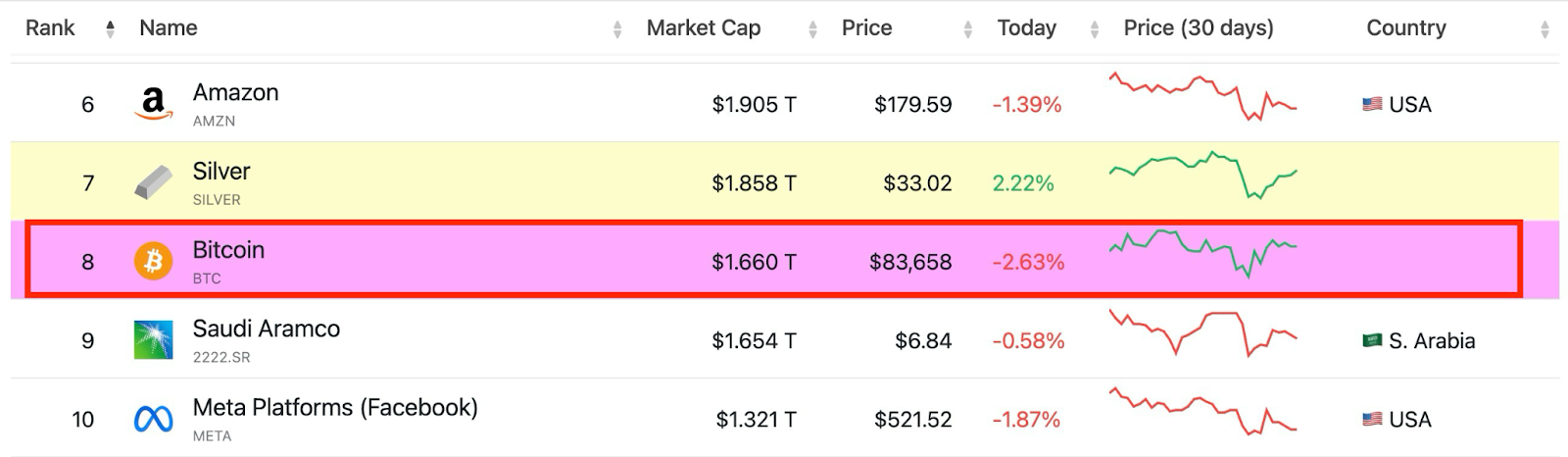This screenshot has width=1568, height=457.
Task: Click the Price column sort arrows
Action: tap(967, 29)
